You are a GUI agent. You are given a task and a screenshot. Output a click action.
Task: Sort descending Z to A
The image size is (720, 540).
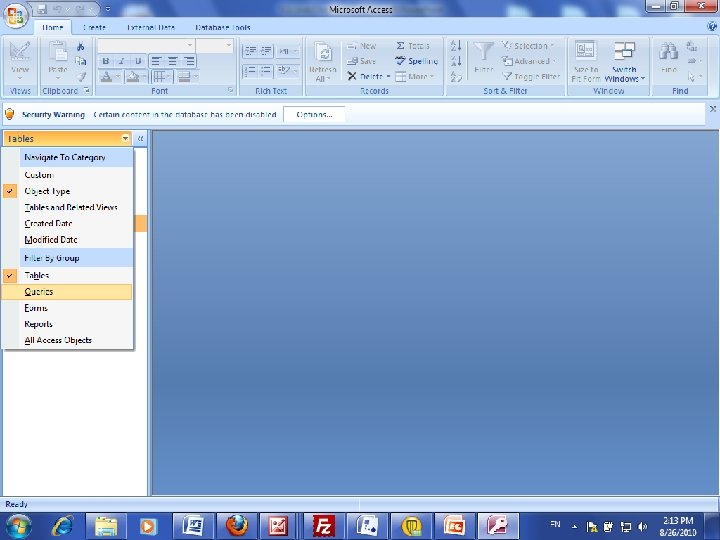point(456,61)
